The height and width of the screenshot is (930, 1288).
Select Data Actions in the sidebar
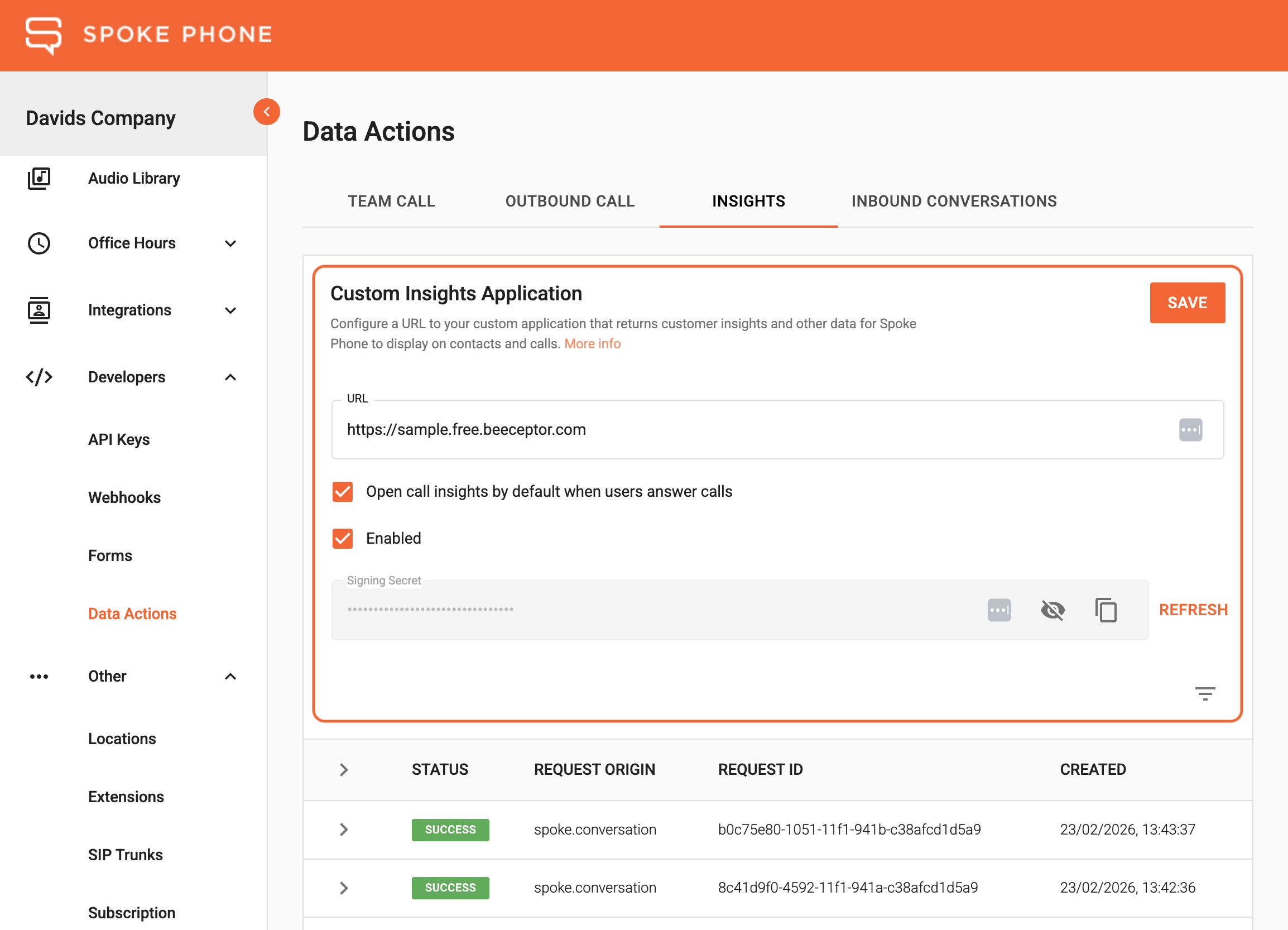pos(132,613)
